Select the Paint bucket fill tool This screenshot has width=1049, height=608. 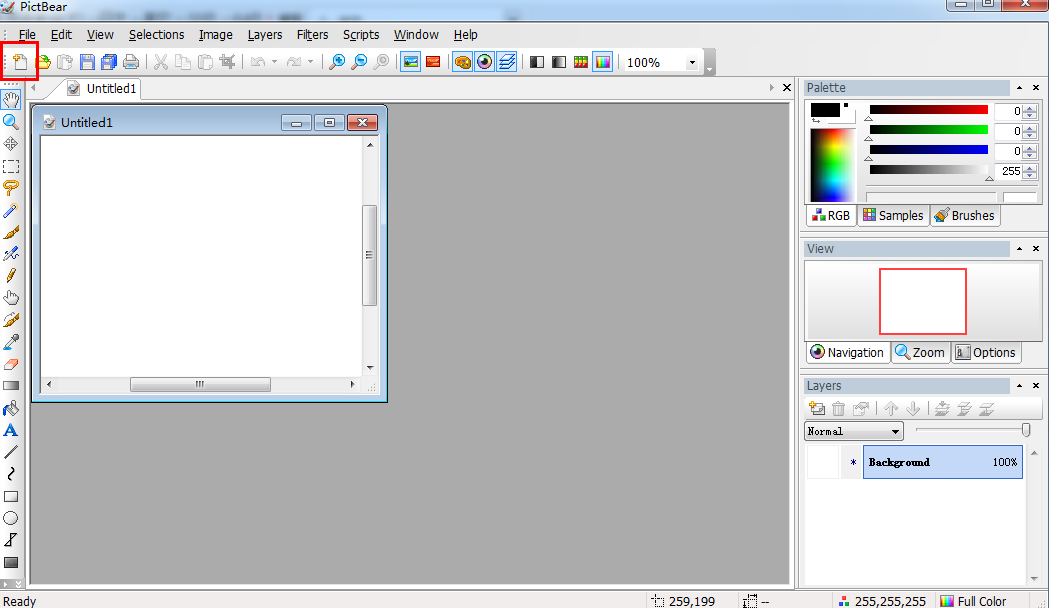[11, 408]
